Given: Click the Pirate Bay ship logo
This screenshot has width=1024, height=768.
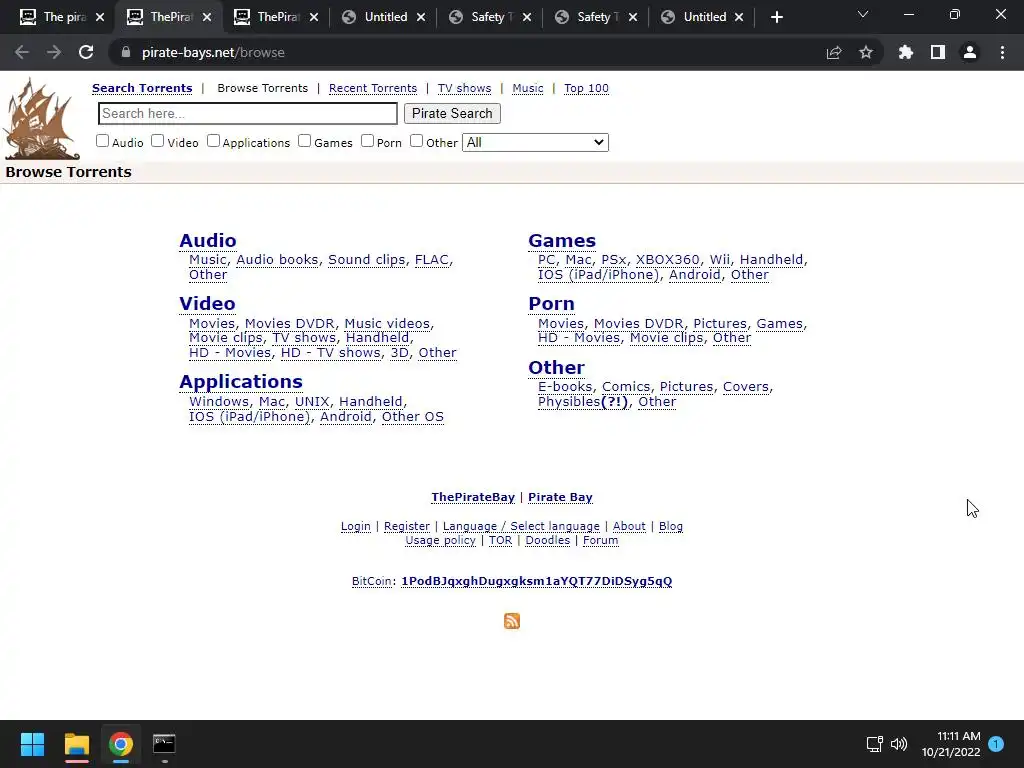Looking at the screenshot, I should [x=42, y=118].
